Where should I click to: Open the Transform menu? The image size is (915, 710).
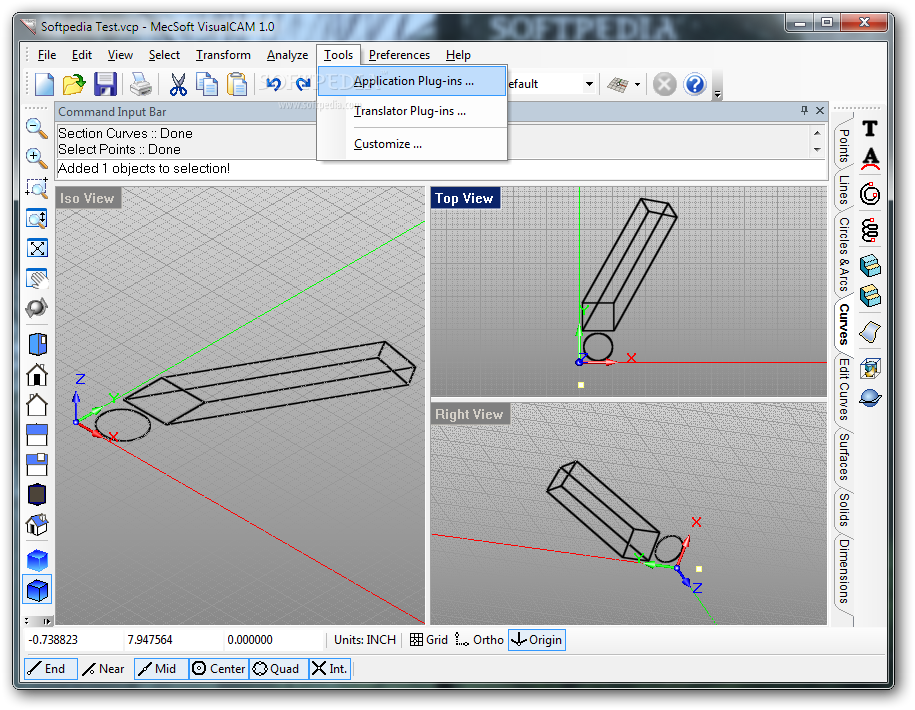coord(223,55)
